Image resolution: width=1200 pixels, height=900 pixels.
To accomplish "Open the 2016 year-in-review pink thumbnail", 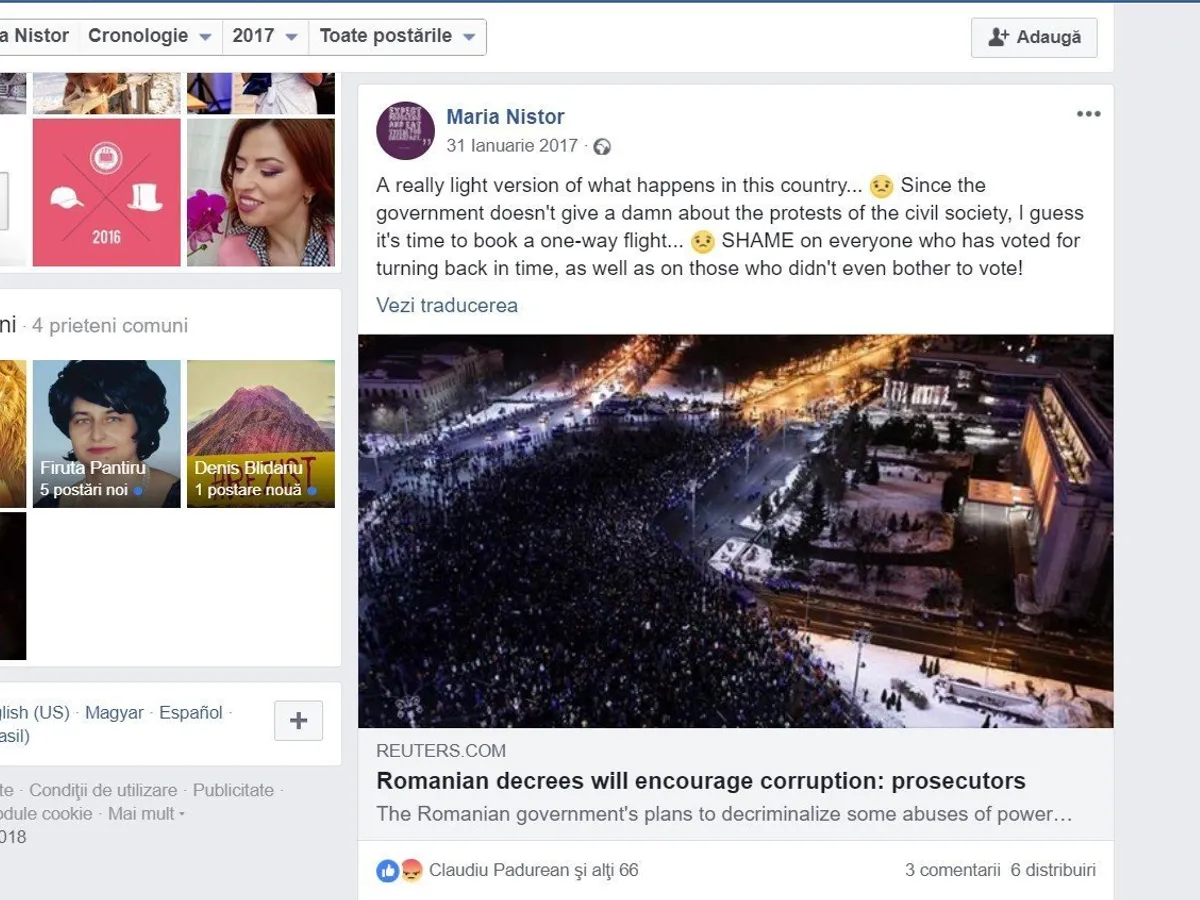I will point(107,192).
